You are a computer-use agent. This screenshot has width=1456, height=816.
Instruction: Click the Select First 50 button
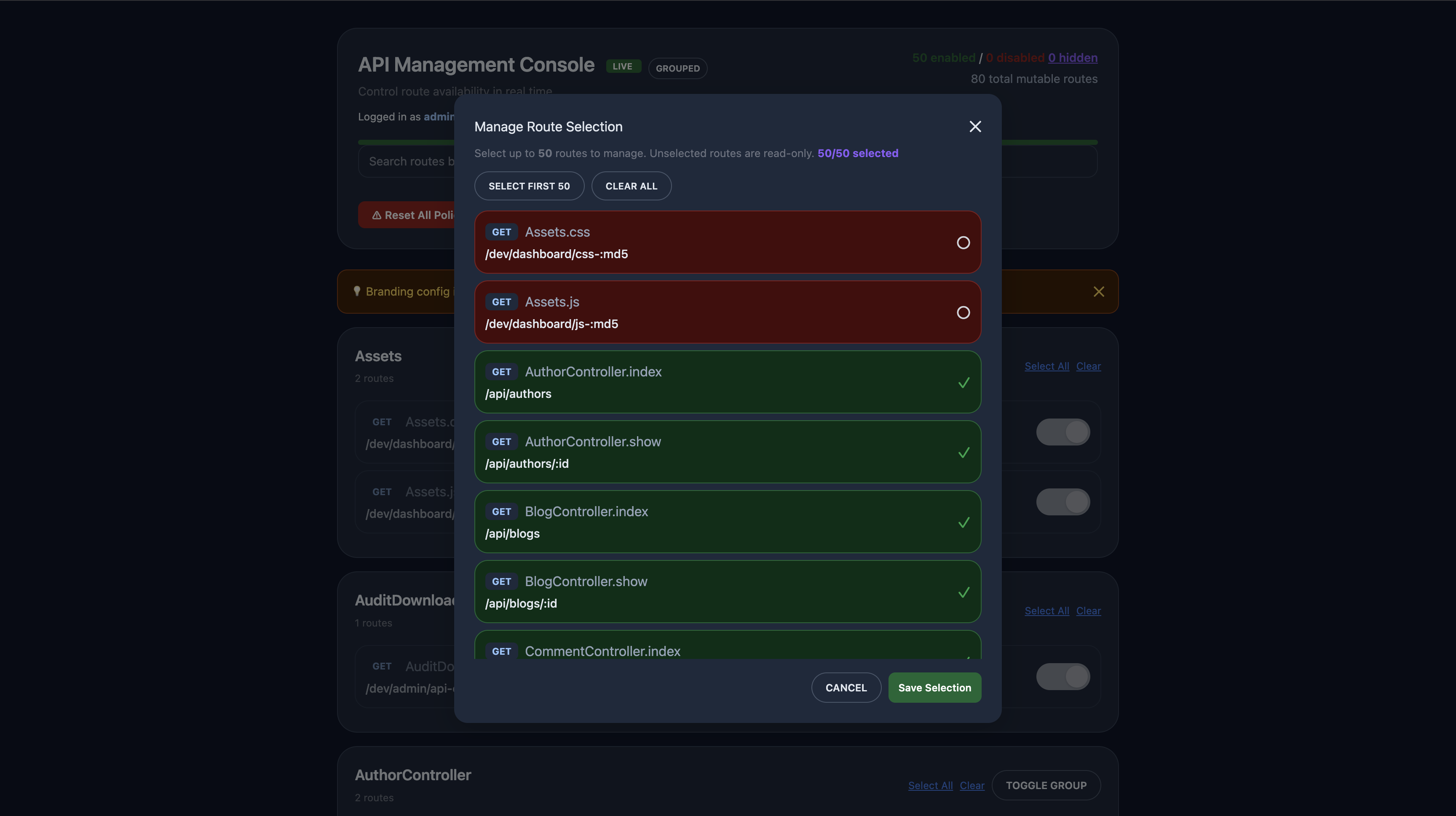529,186
